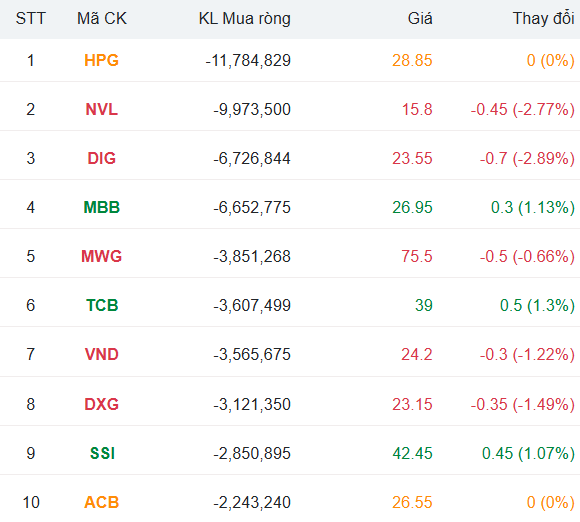Image resolution: width=580 pixels, height=522 pixels.
Task: Select net volume -6,726,844
Action: point(252,159)
